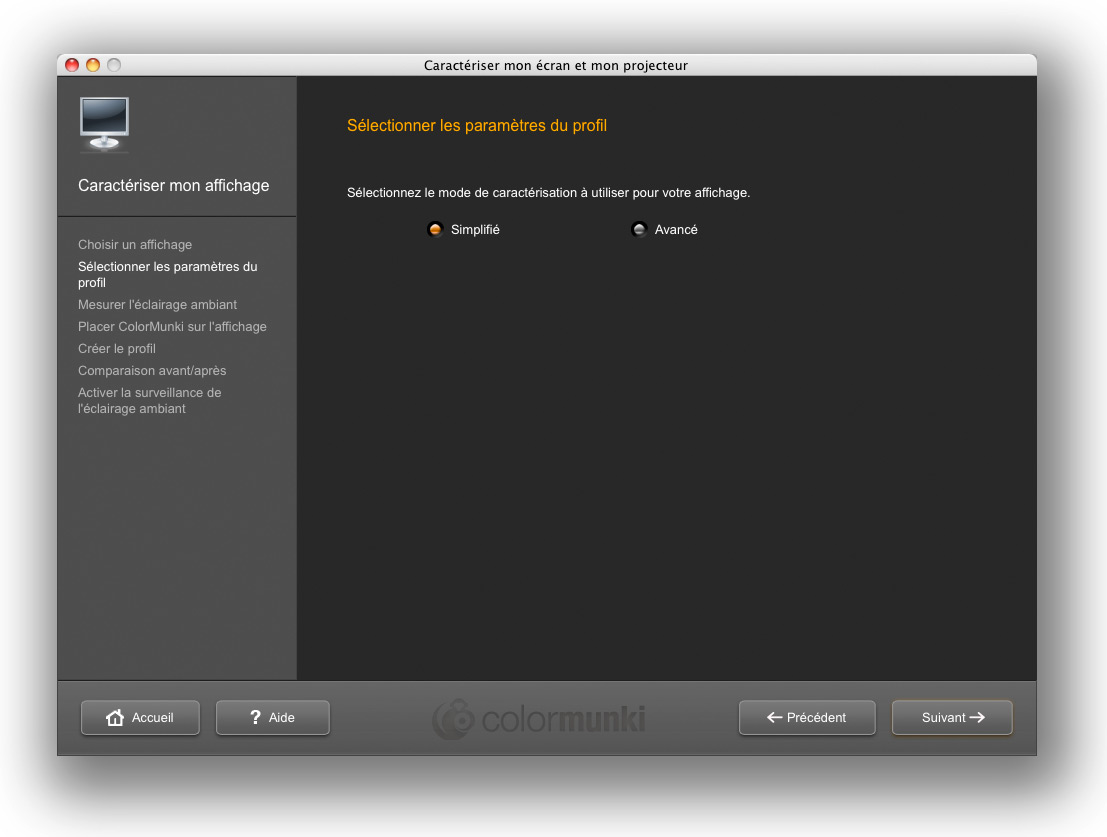This screenshot has height=837, width=1107.
Task: Jump to Créer le profil step
Action: click(116, 348)
